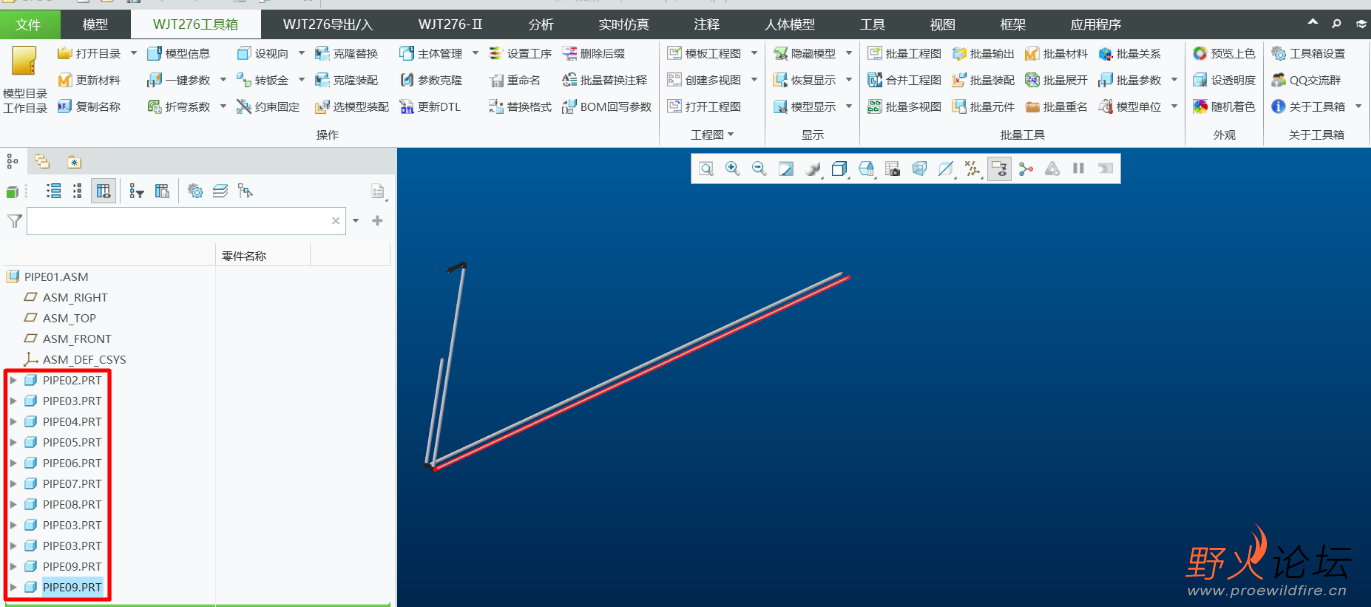Toggle tree columns display in model tree toolbar
Viewport: 1371px width, 607px height.
click(x=103, y=191)
